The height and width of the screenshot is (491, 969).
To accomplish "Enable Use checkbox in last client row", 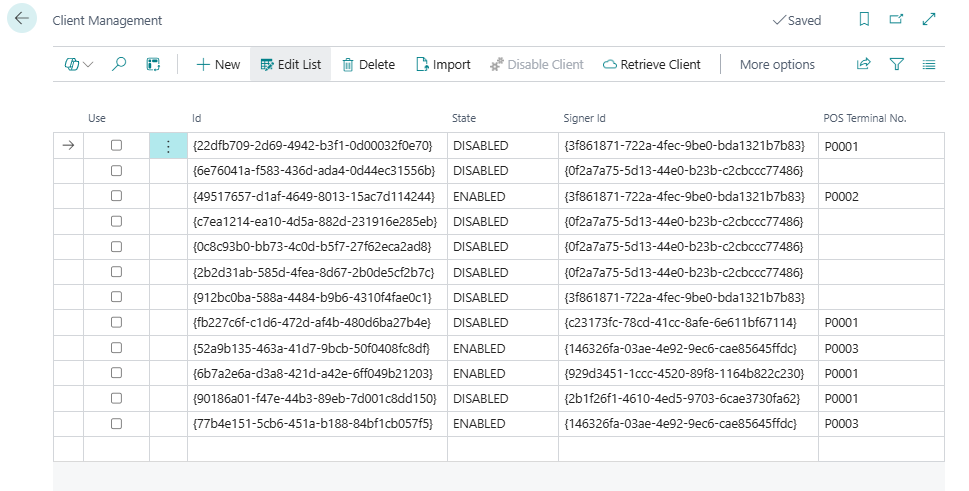I will [x=116, y=424].
